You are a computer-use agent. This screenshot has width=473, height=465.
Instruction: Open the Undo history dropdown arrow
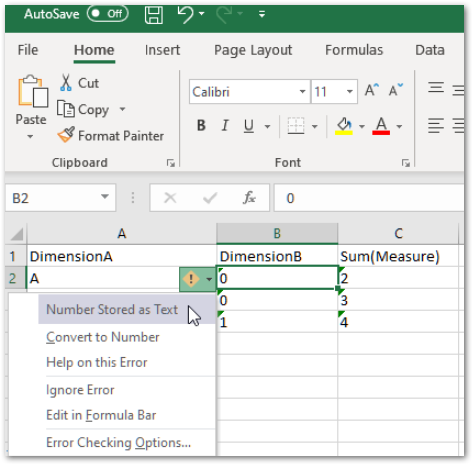point(202,14)
